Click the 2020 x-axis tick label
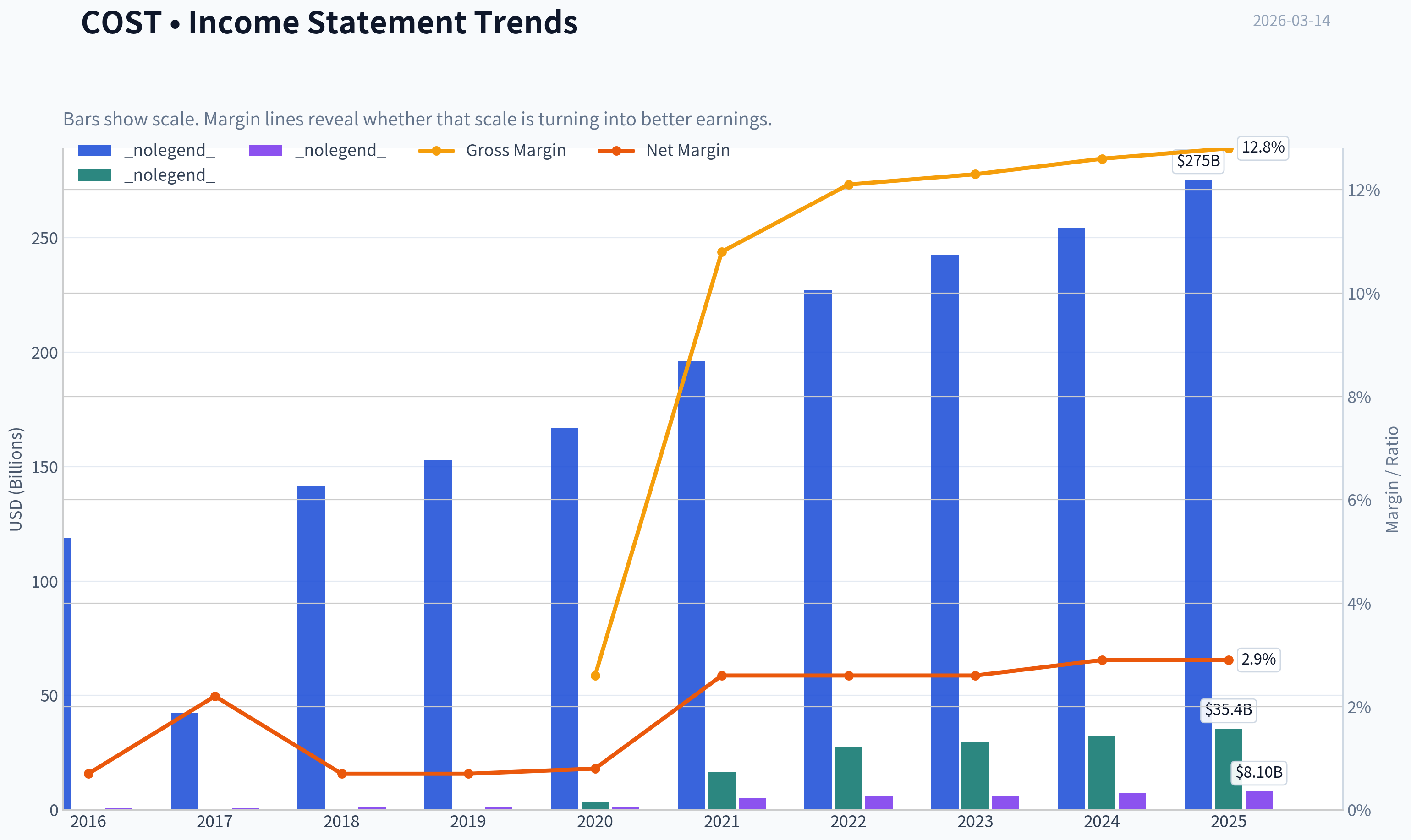Viewport: 1411px width, 840px height. (x=595, y=822)
